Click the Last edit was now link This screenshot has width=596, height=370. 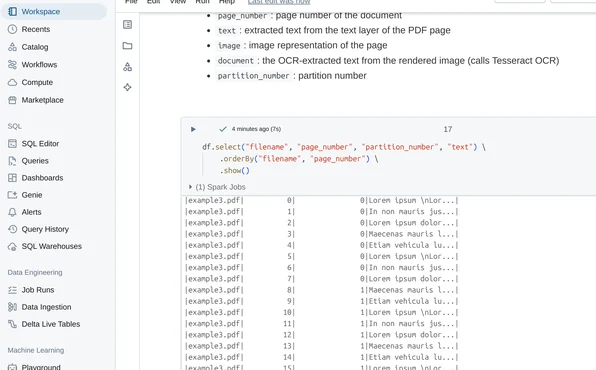coord(279,2)
